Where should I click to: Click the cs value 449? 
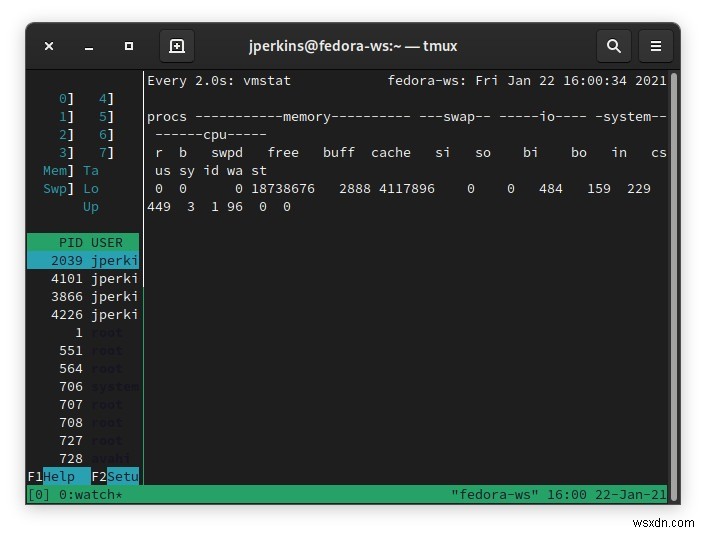click(159, 207)
